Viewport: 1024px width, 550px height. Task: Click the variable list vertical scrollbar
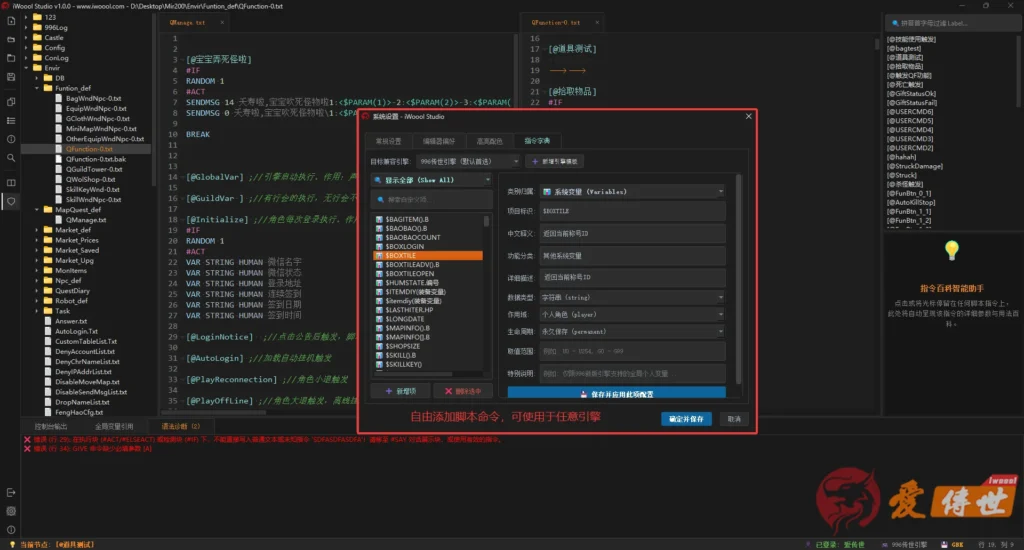(486, 221)
